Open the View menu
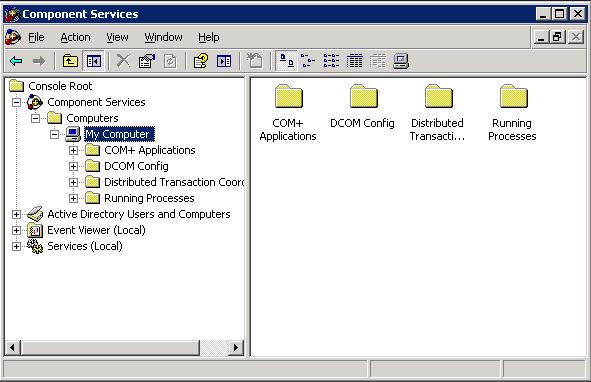The height and width of the screenshot is (382, 591). pyautogui.click(x=117, y=37)
